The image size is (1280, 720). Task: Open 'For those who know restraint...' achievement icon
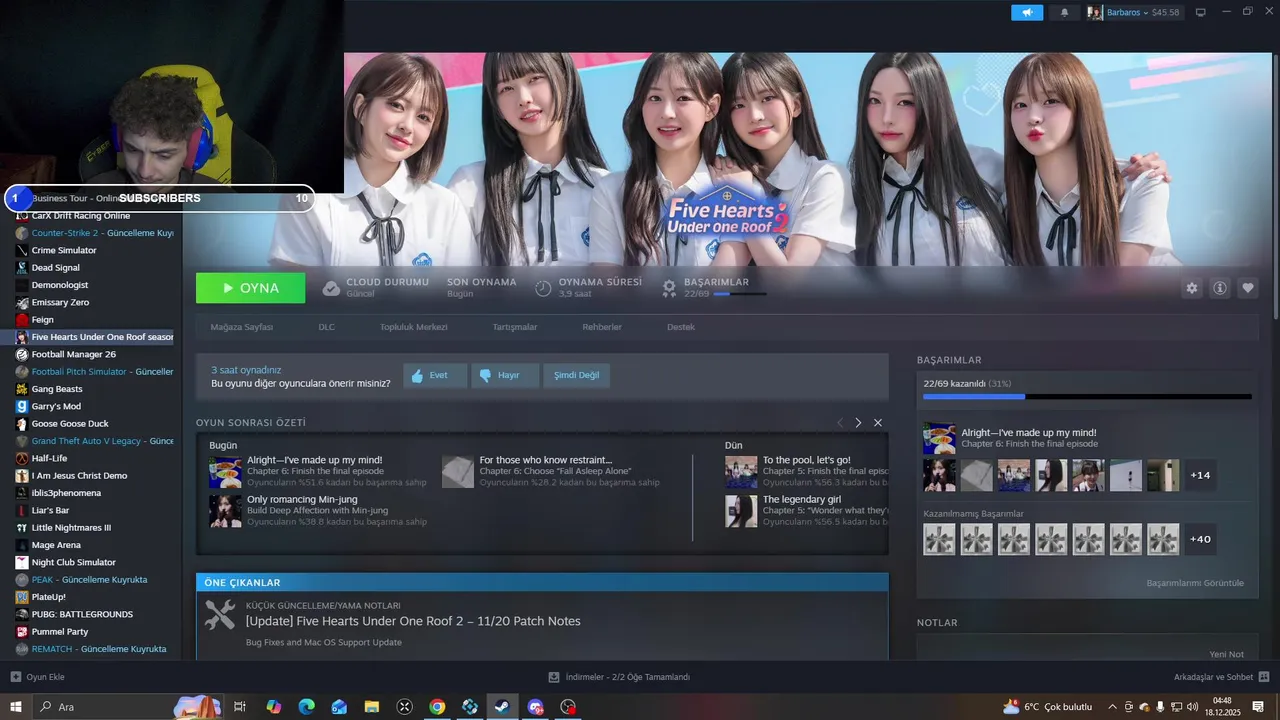458,472
